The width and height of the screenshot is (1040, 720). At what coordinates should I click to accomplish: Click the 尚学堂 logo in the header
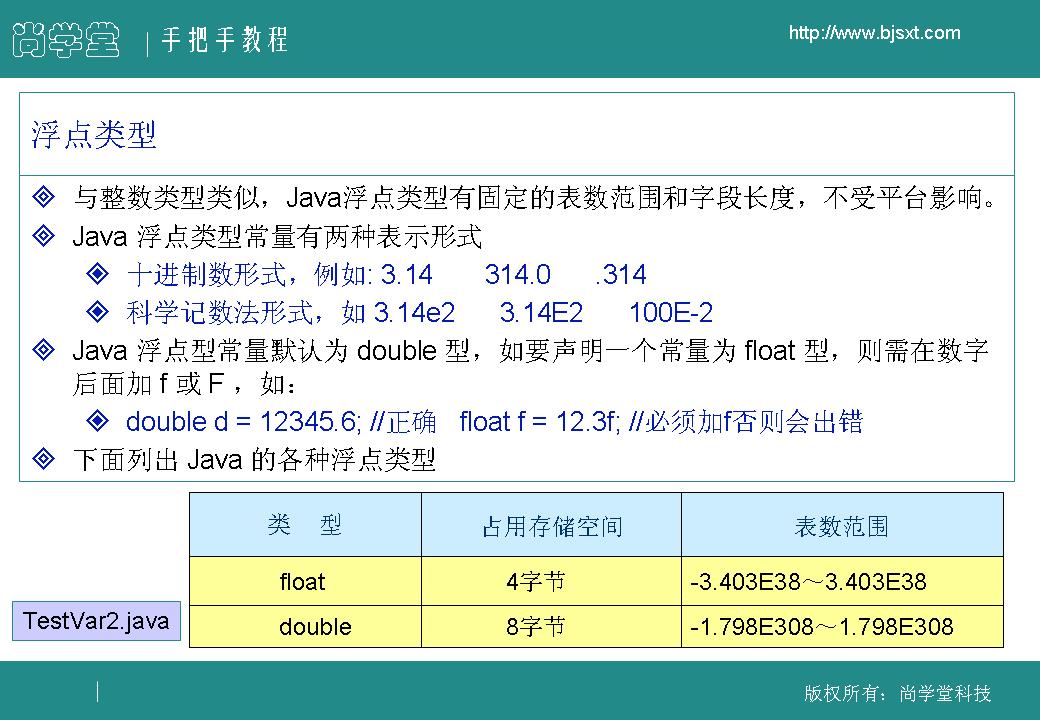click(66, 40)
